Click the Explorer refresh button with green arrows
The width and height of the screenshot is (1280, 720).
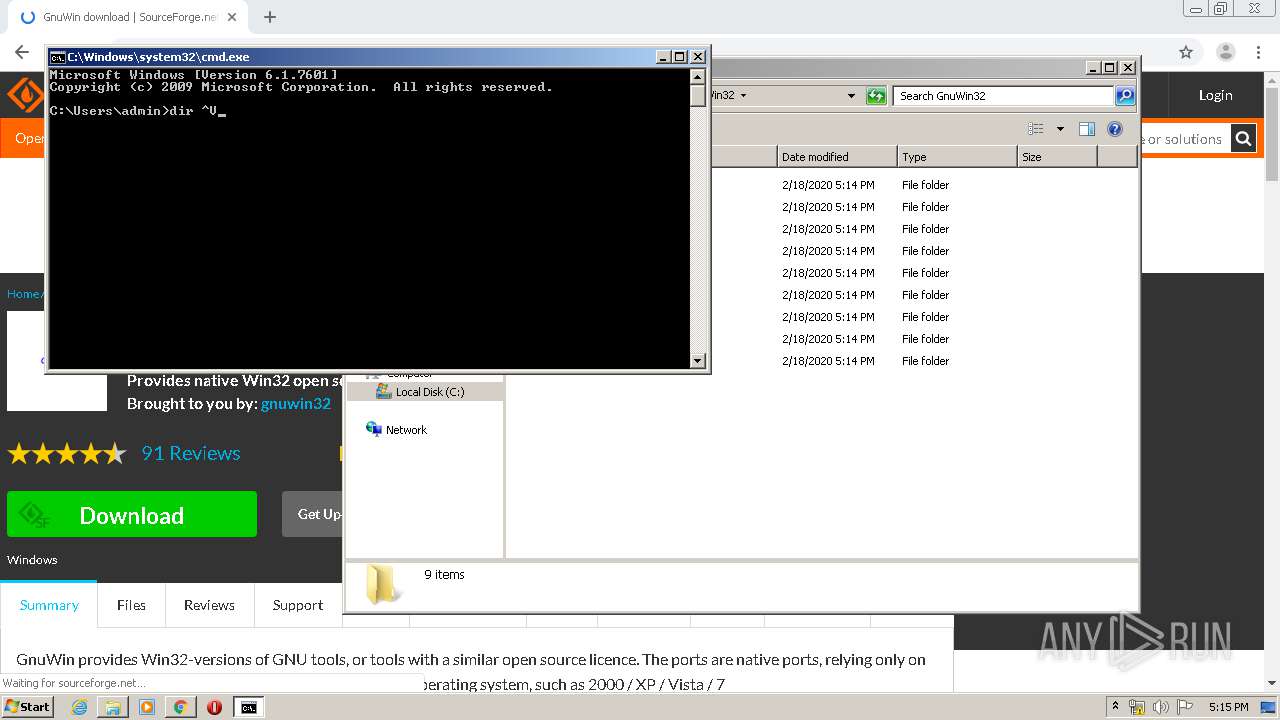[876, 96]
